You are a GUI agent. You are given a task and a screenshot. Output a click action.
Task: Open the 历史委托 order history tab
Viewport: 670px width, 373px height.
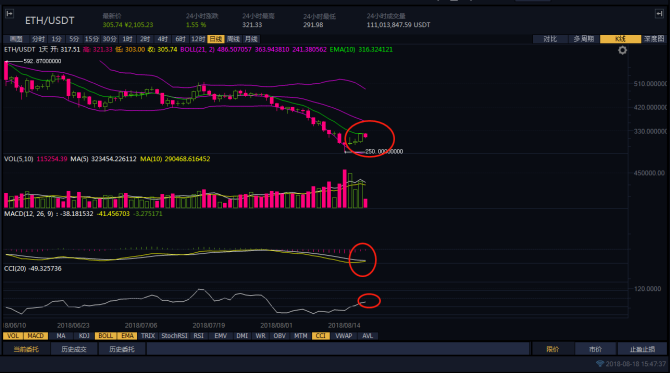tap(122, 349)
